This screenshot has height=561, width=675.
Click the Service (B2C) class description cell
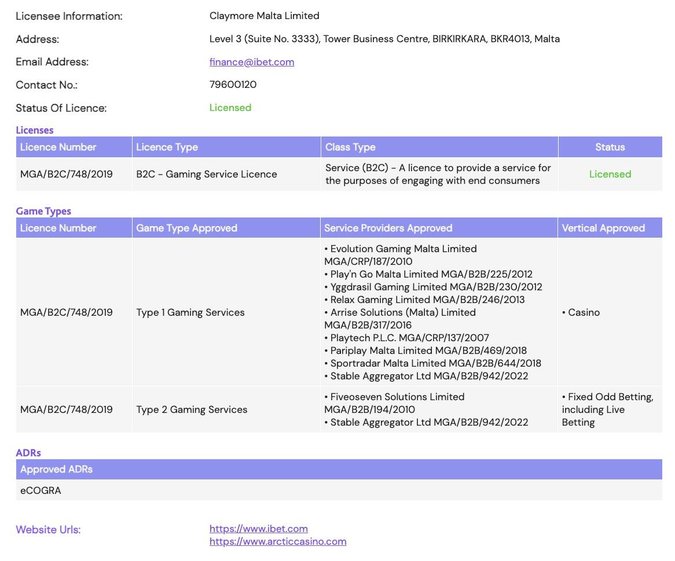[438, 174]
